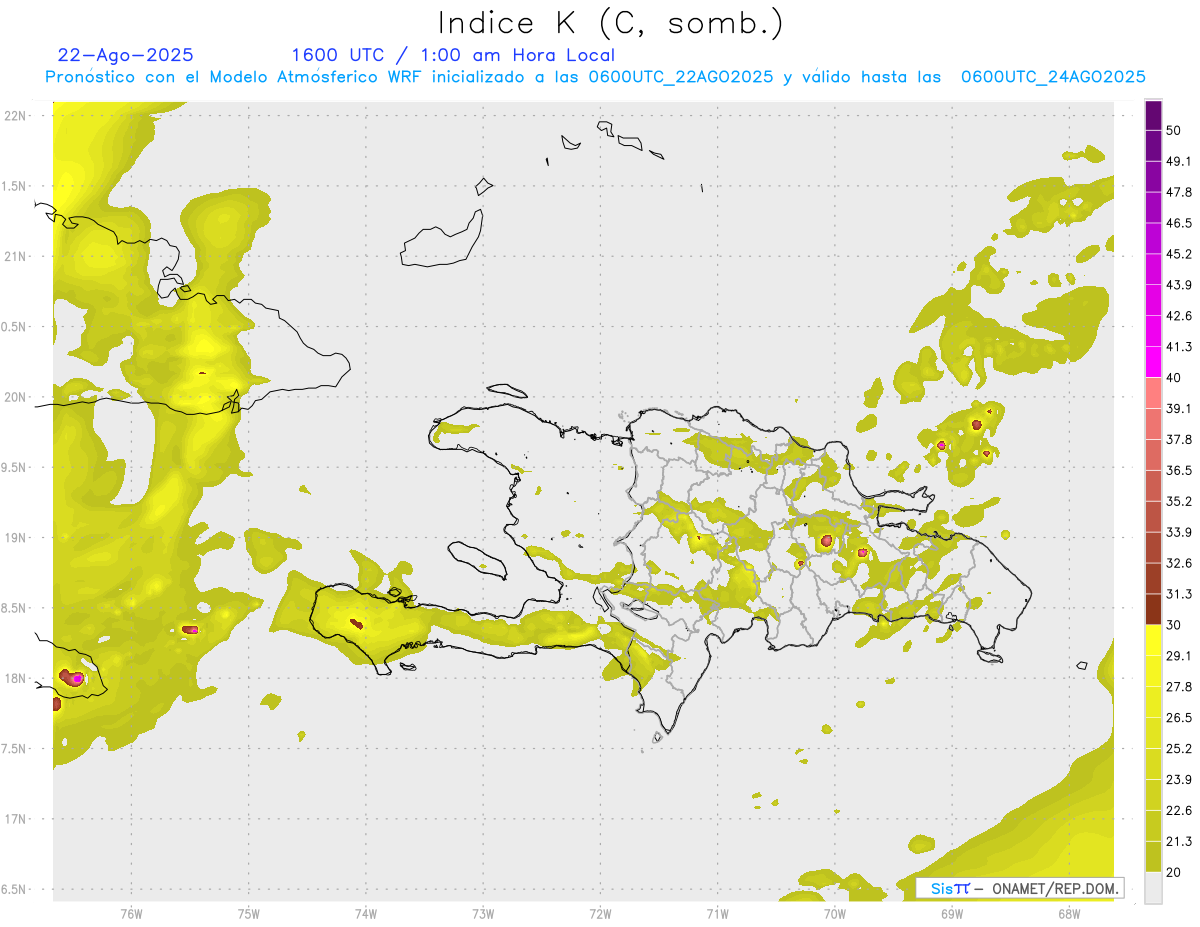Viewport: 1200px width, 927px height.
Task: Click the "27.8" value on the color scale
Action: (x=1179, y=687)
